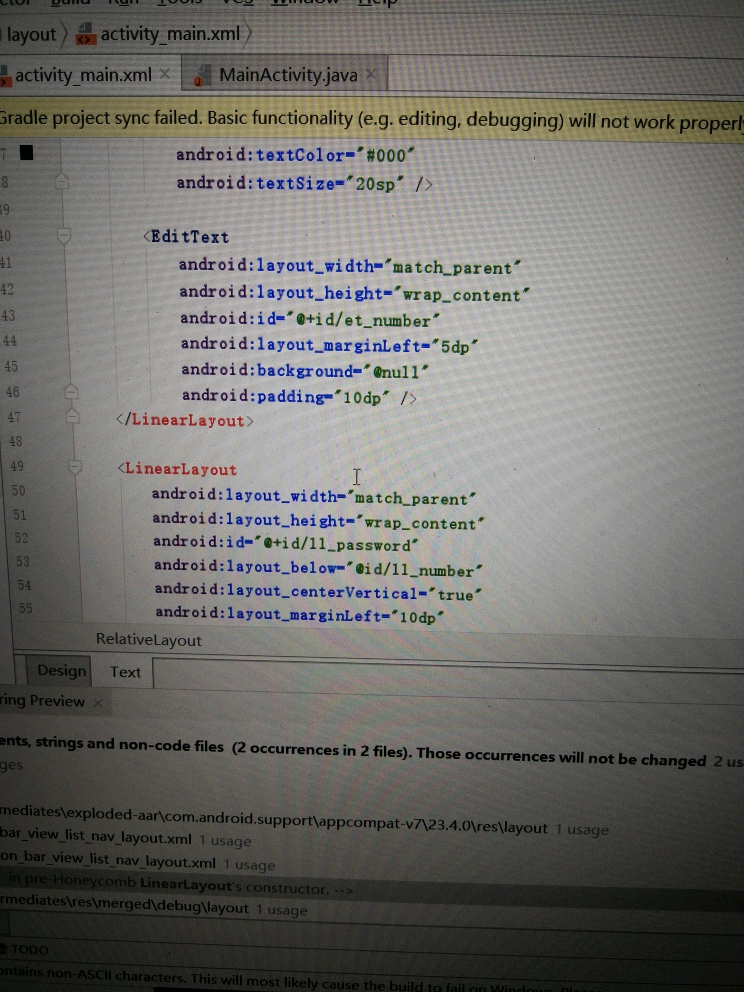Click the android:layout_marginLeft="10dp" line

coord(300,615)
